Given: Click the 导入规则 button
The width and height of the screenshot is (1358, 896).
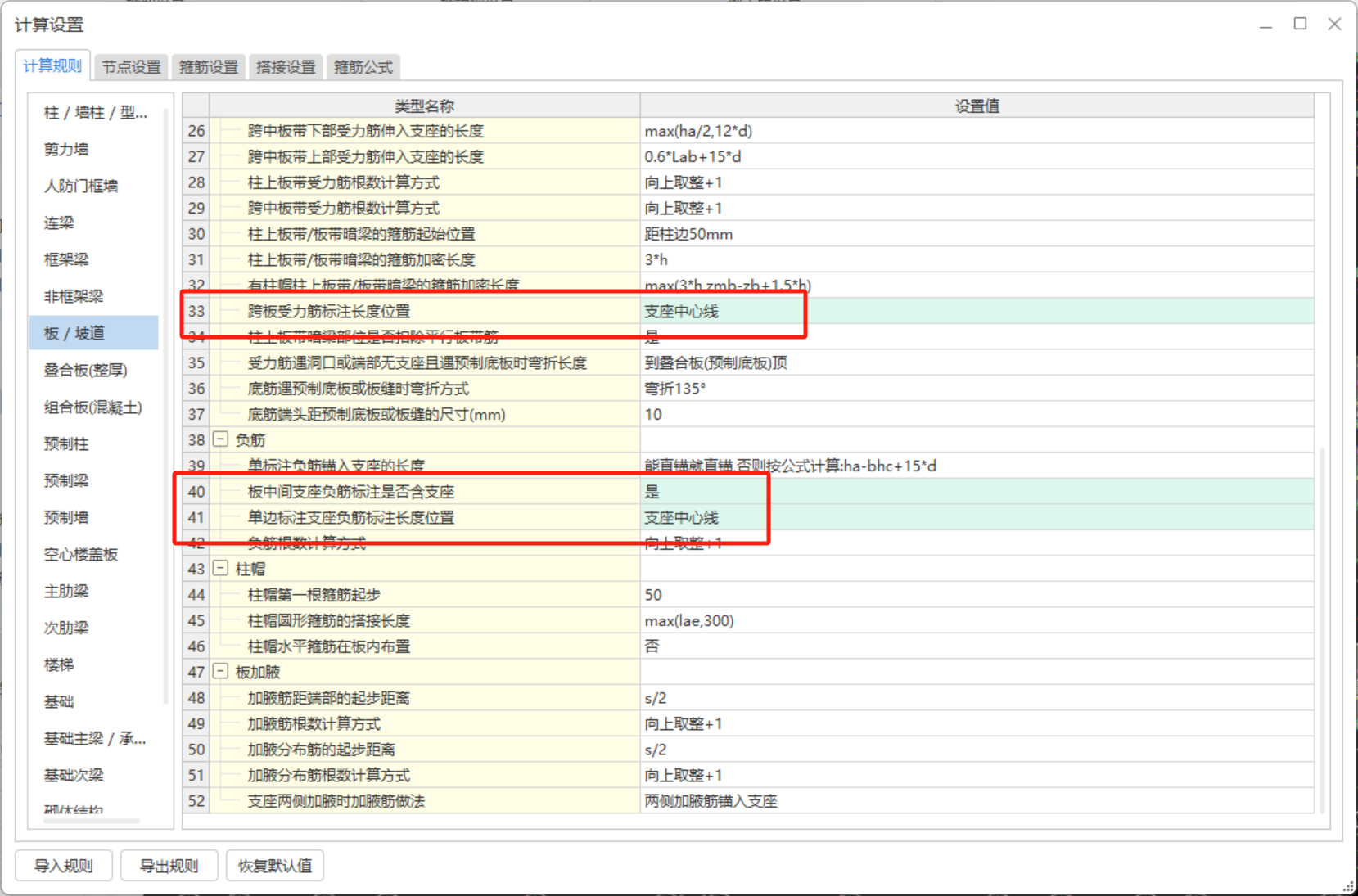Looking at the screenshot, I should pos(63,866).
